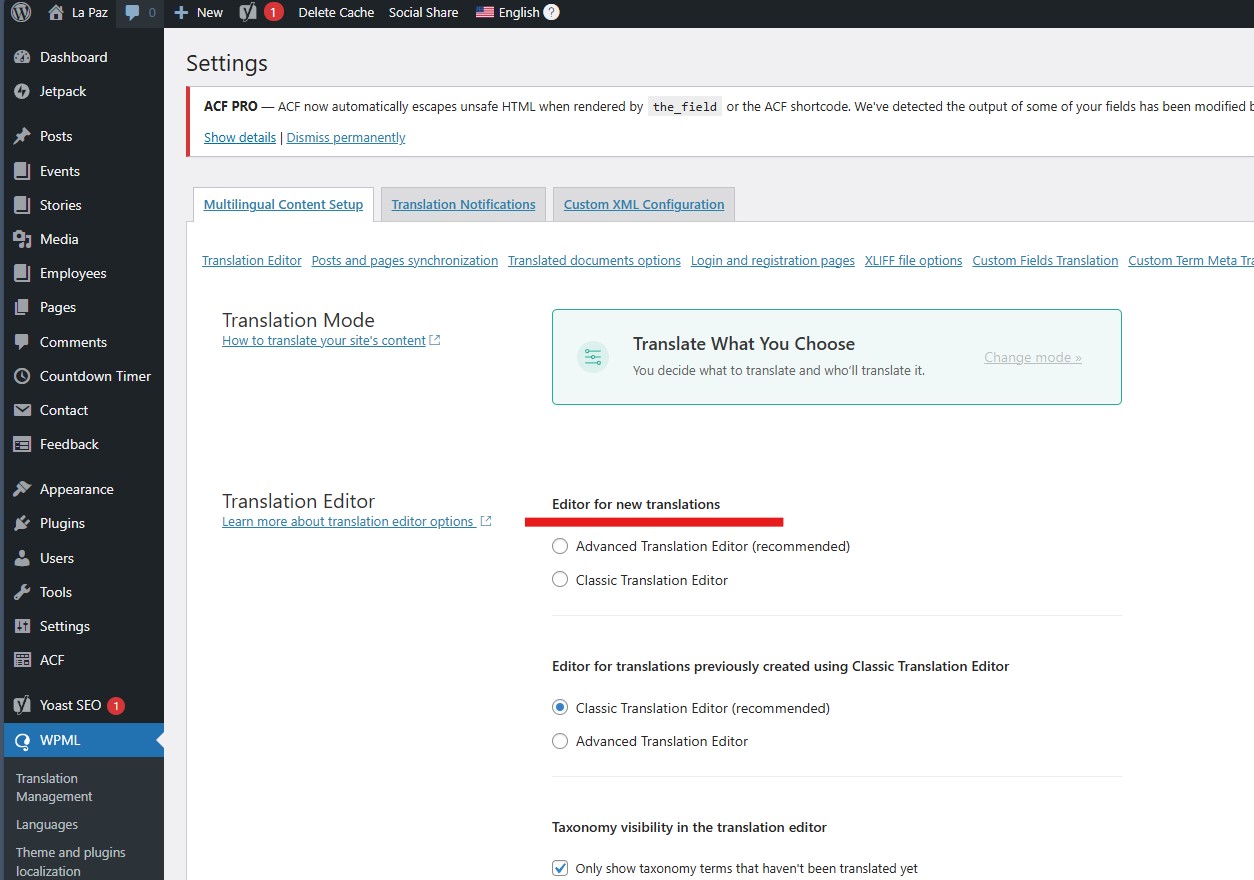Click the Users person icon
Viewport: 1254px width, 880px height.
(x=22, y=559)
